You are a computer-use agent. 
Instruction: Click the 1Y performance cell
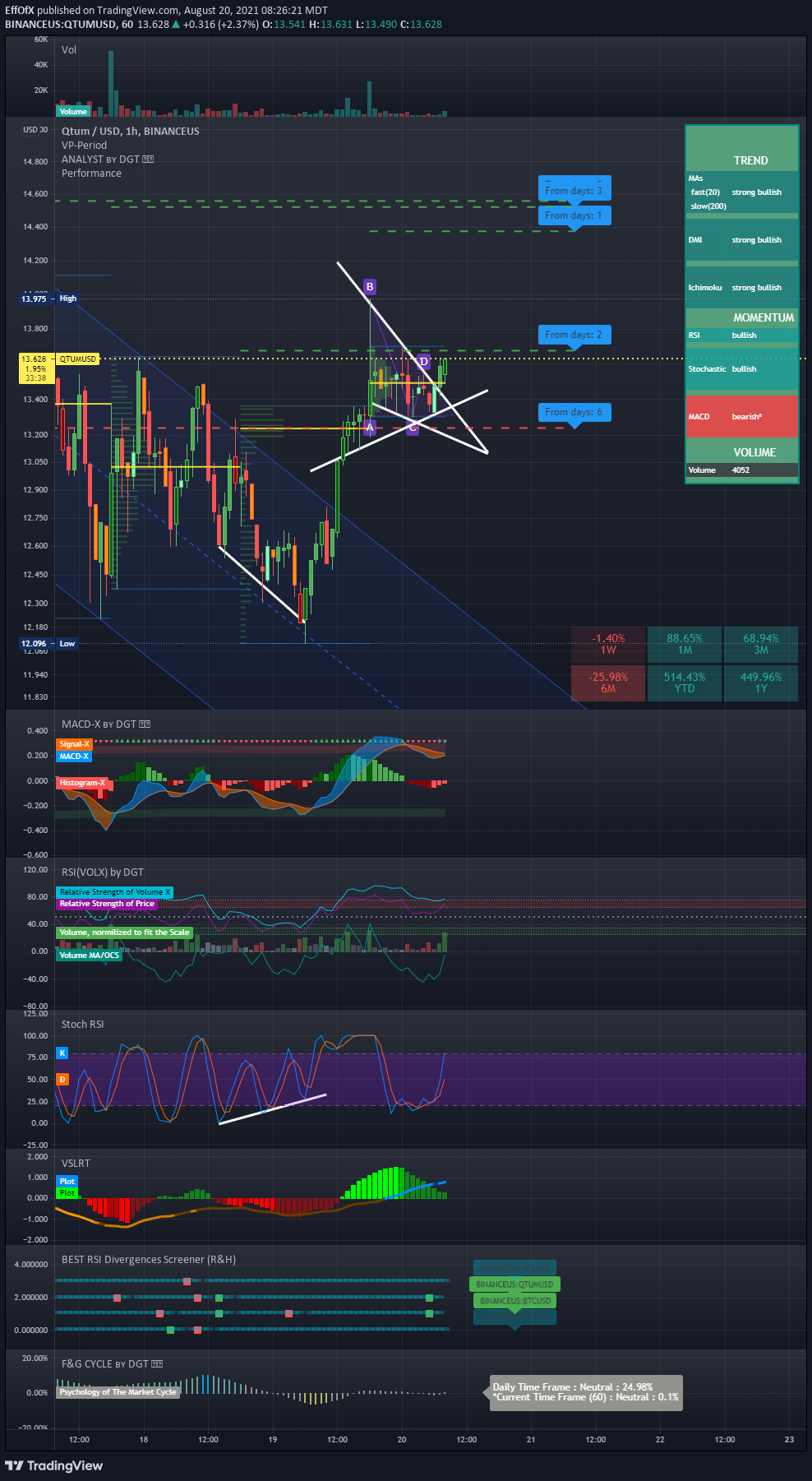click(x=761, y=683)
